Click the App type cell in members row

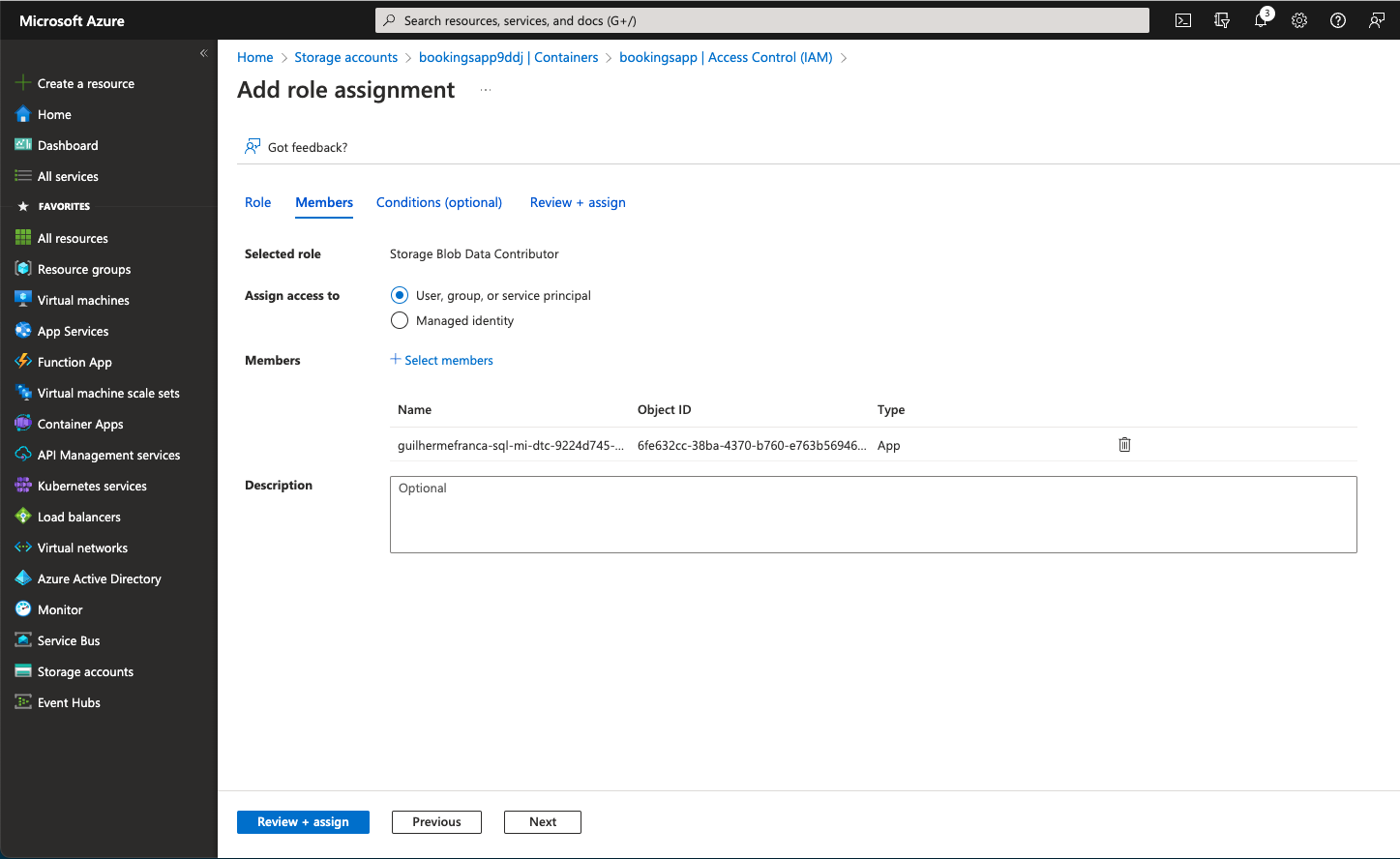tap(889, 445)
